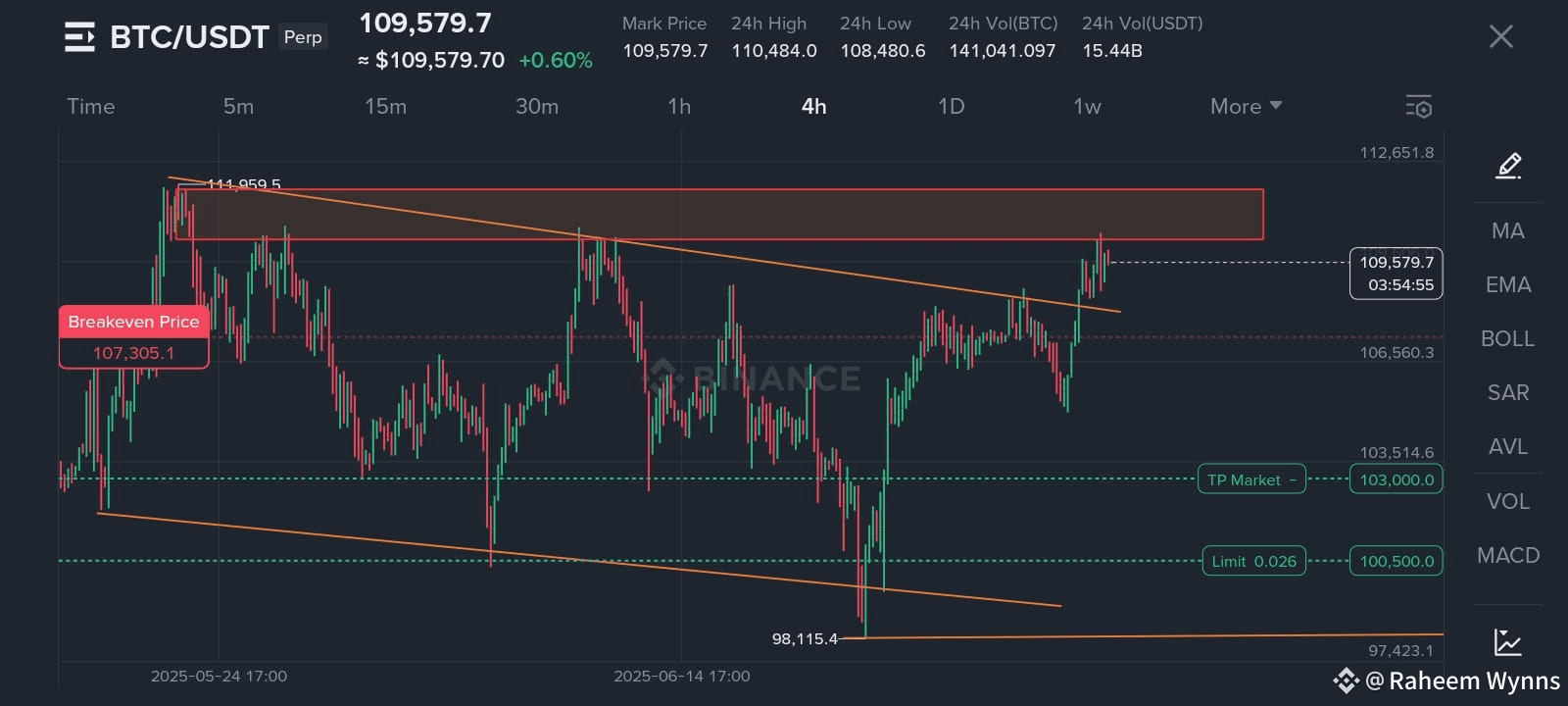This screenshot has width=1568, height=706.
Task: Click the 24h Vol(USDT) value 15.44B
Action: 1112,50
